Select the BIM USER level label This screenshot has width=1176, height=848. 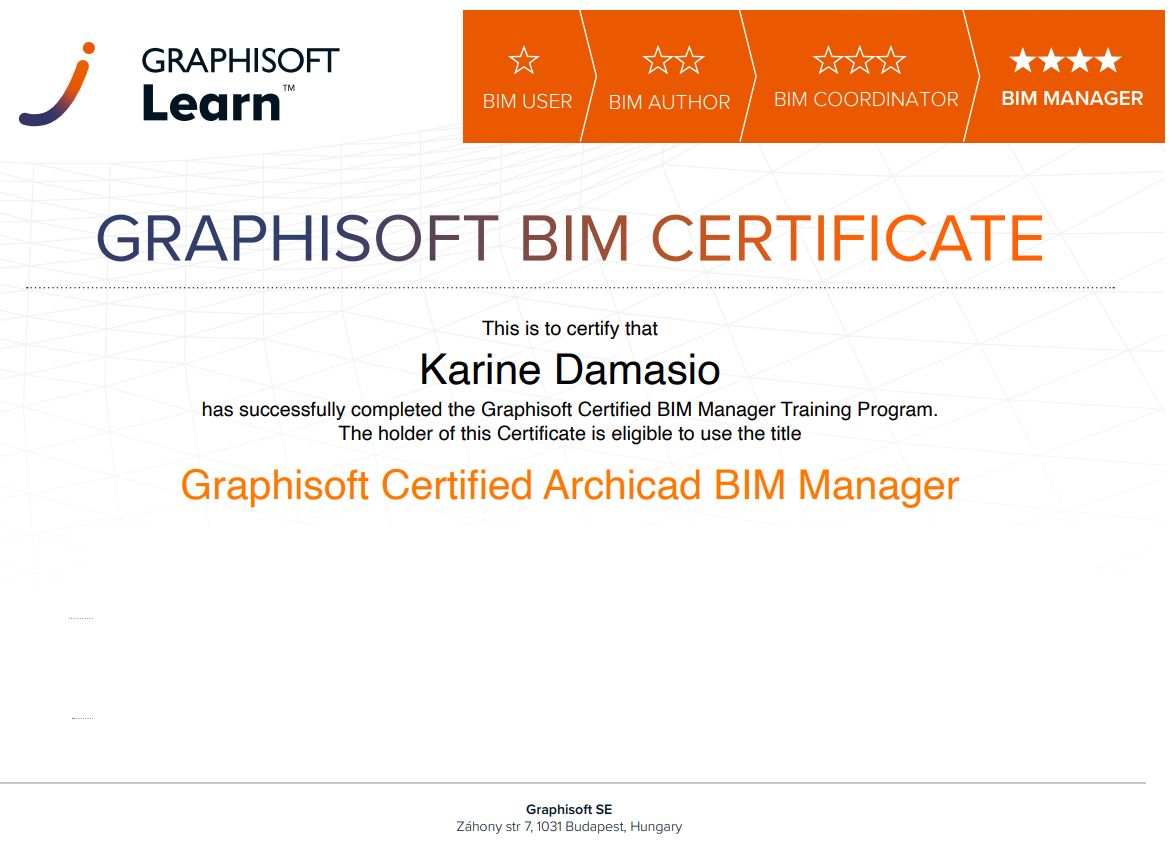point(527,101)
